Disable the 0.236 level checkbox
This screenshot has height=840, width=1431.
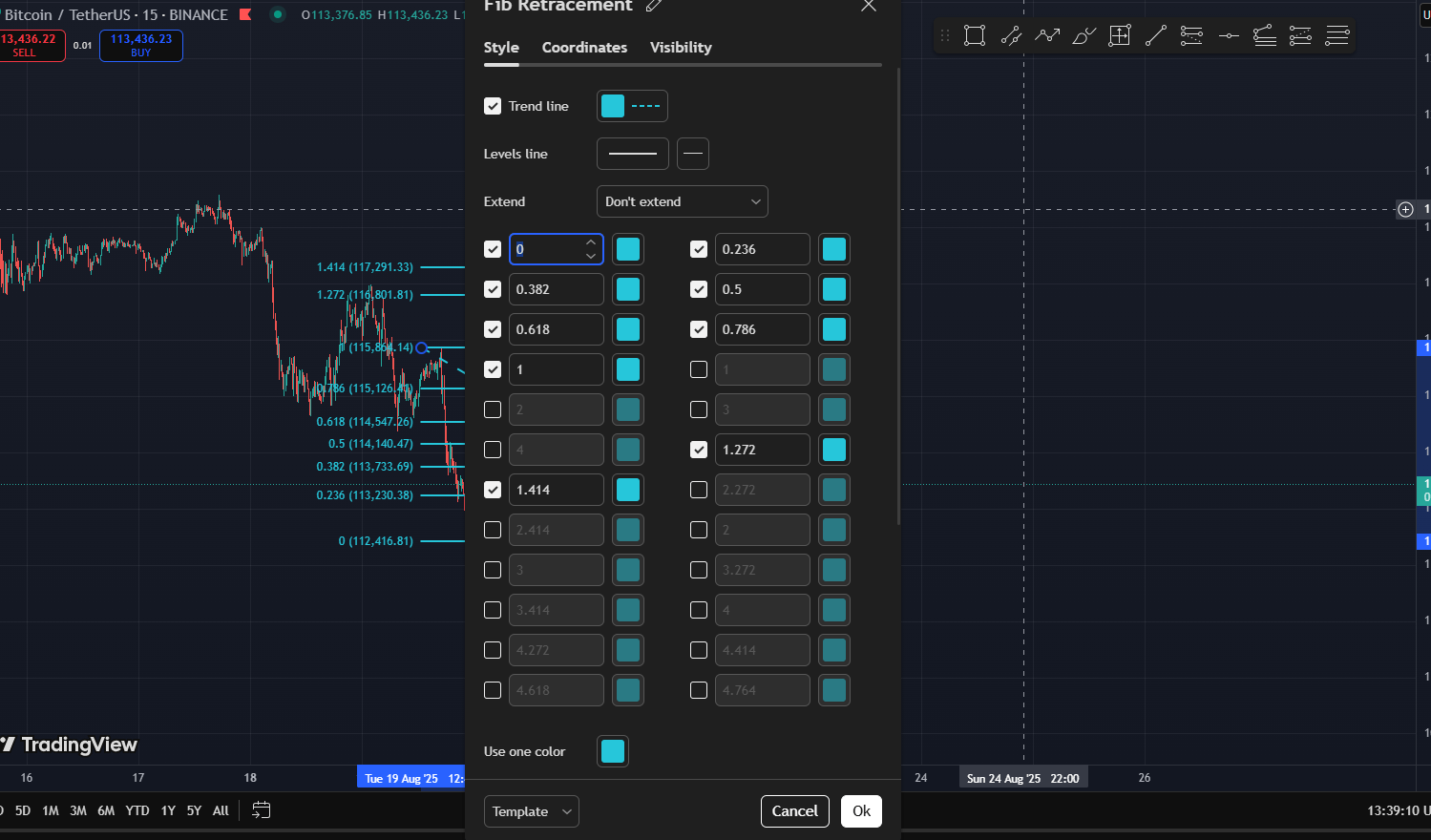pos(699,249)
